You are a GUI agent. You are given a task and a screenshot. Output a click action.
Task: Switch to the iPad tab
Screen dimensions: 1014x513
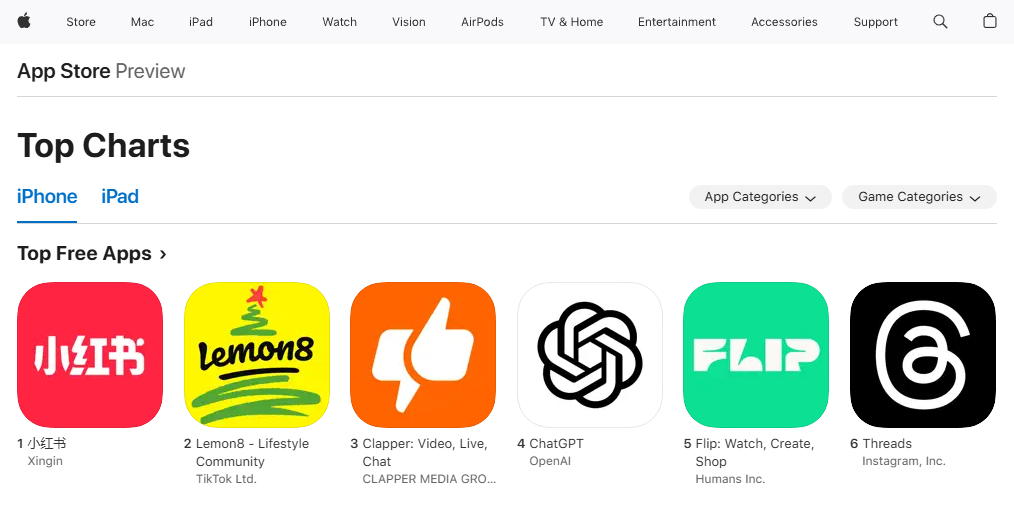(x=120, y=197)
